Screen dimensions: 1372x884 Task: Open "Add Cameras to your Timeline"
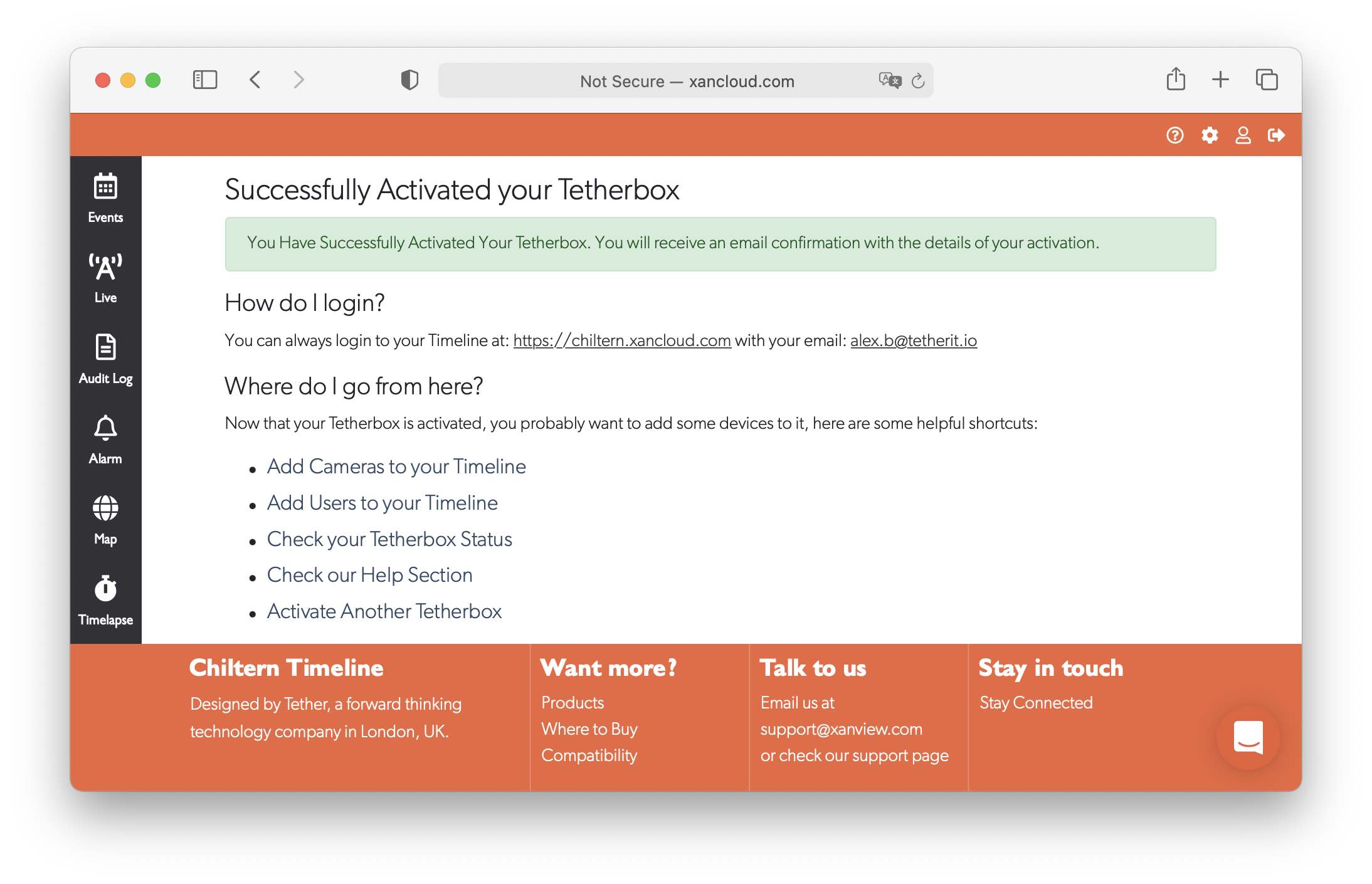(396, 466)
